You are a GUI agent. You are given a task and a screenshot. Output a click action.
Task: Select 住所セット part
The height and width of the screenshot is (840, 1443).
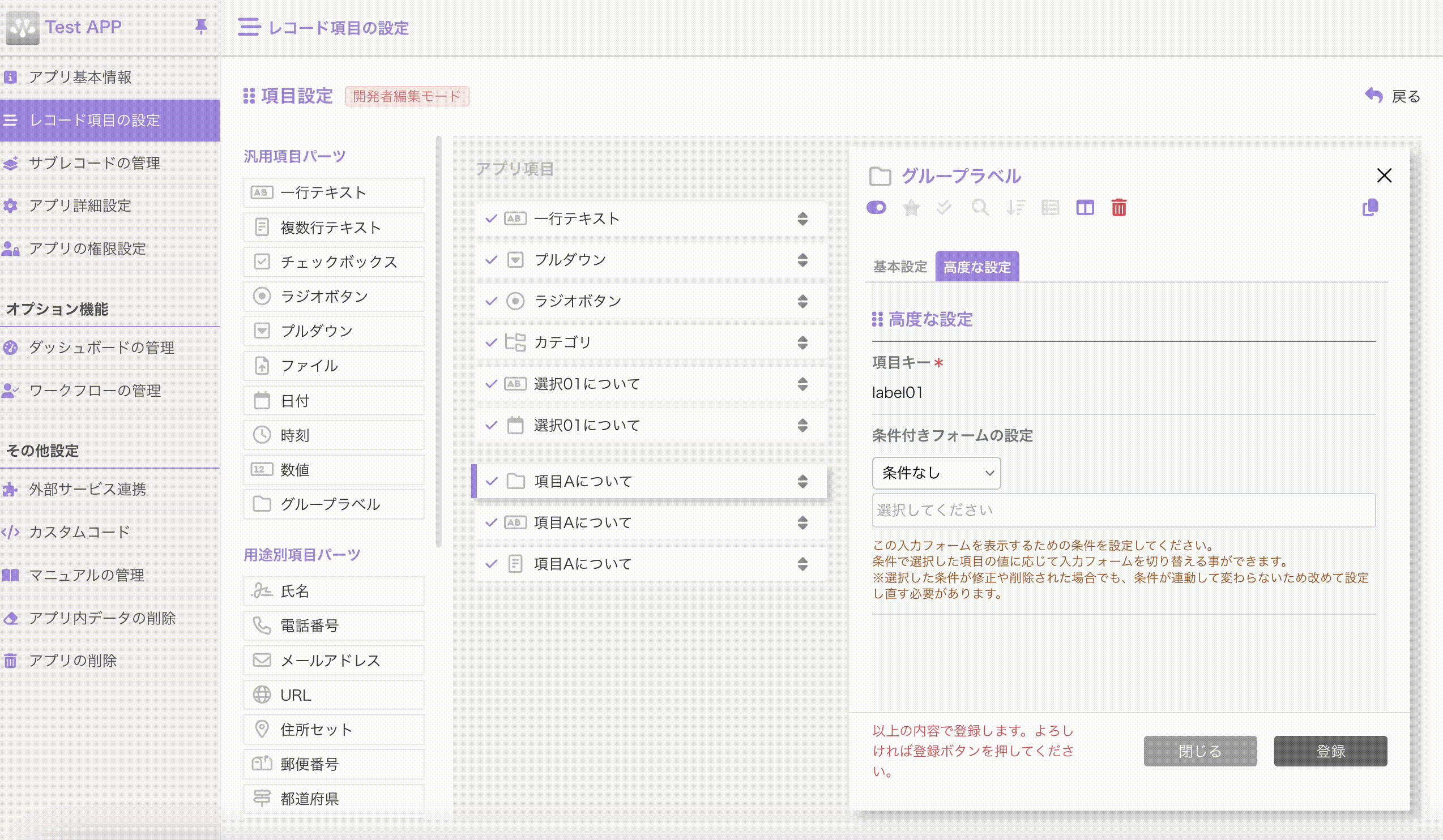pos(334,730)
